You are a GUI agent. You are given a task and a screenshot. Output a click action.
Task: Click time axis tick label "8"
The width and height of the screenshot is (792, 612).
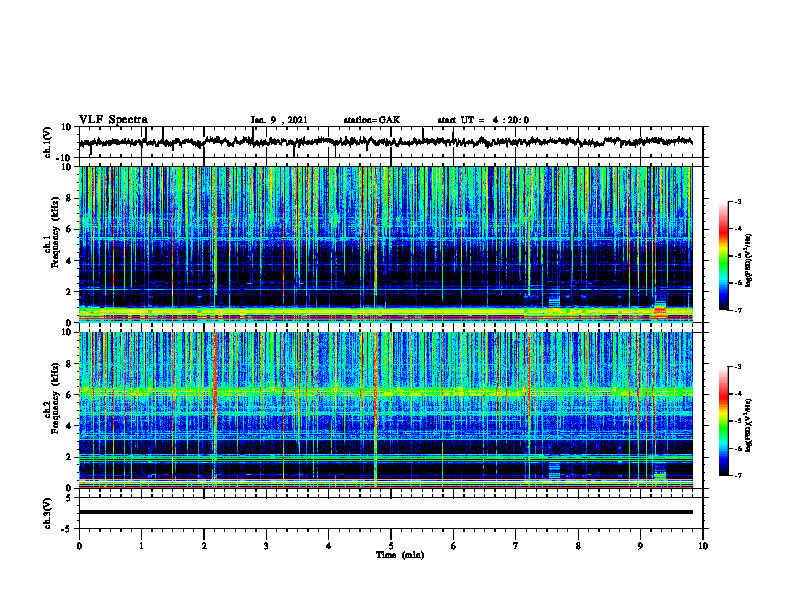point(578,546)
